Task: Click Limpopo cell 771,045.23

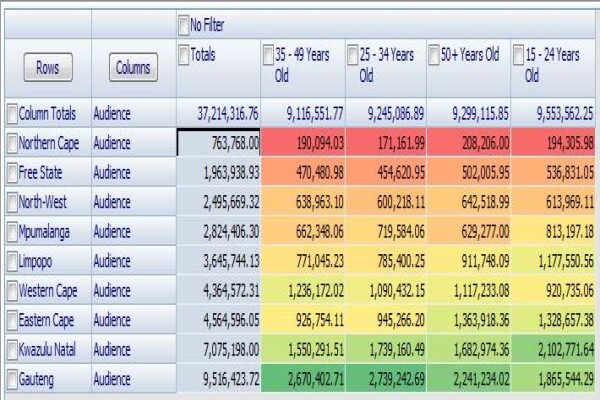Action: [x=303, y=261]
